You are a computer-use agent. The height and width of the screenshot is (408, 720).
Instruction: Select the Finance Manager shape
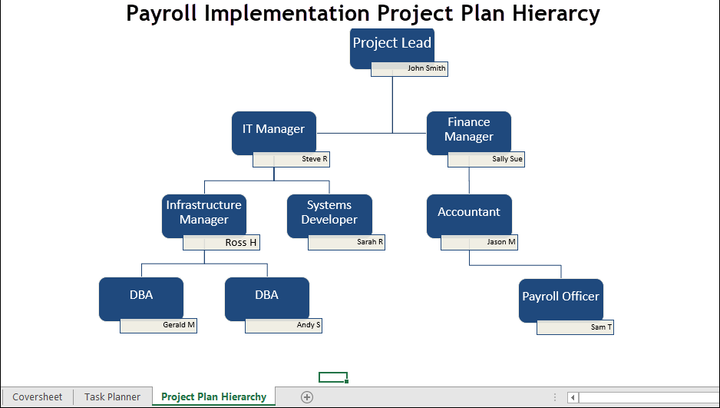[x=468, y=131]
